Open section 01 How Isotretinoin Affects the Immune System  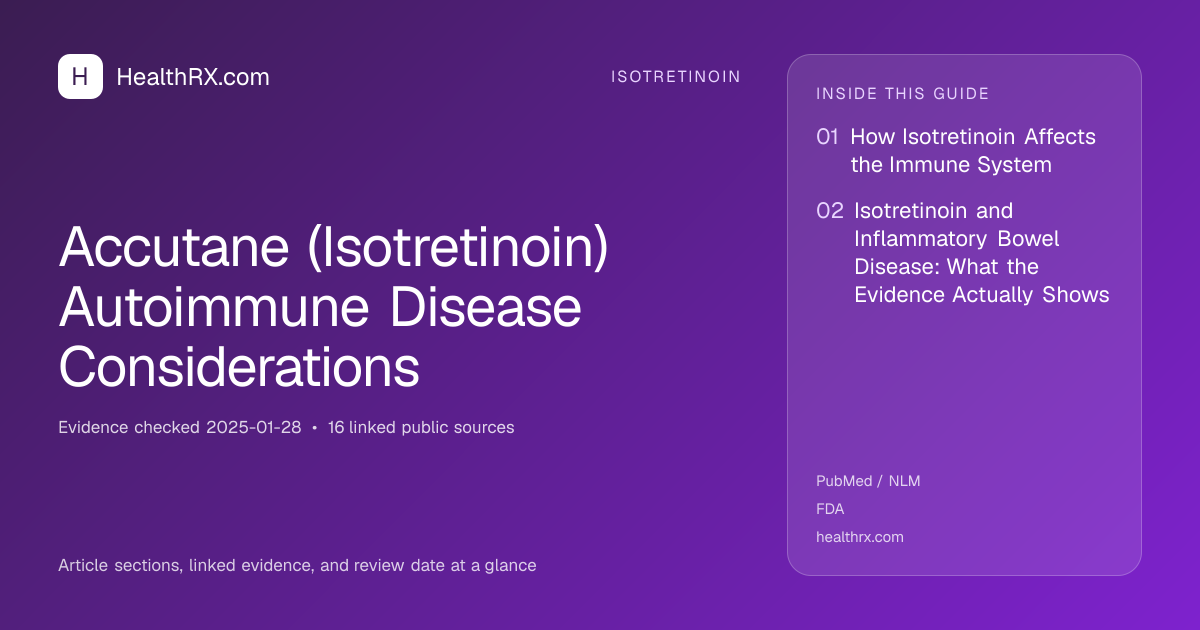(x=956, y=151)
